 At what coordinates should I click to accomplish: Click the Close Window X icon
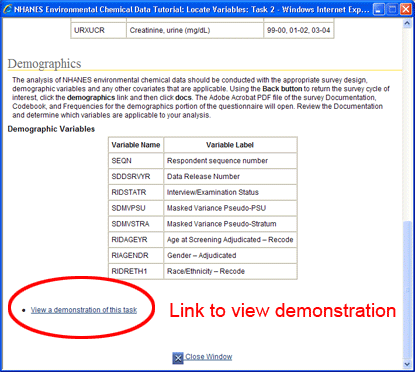pos(178,358)
